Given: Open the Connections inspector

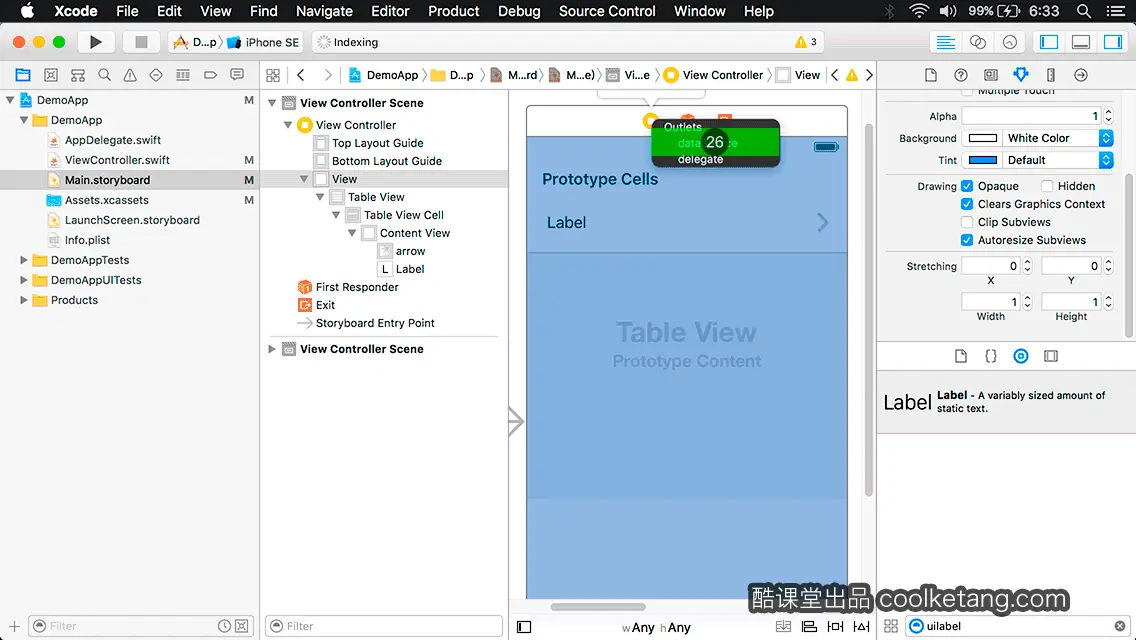Looking at the screenshot, I should point(1080,75).
